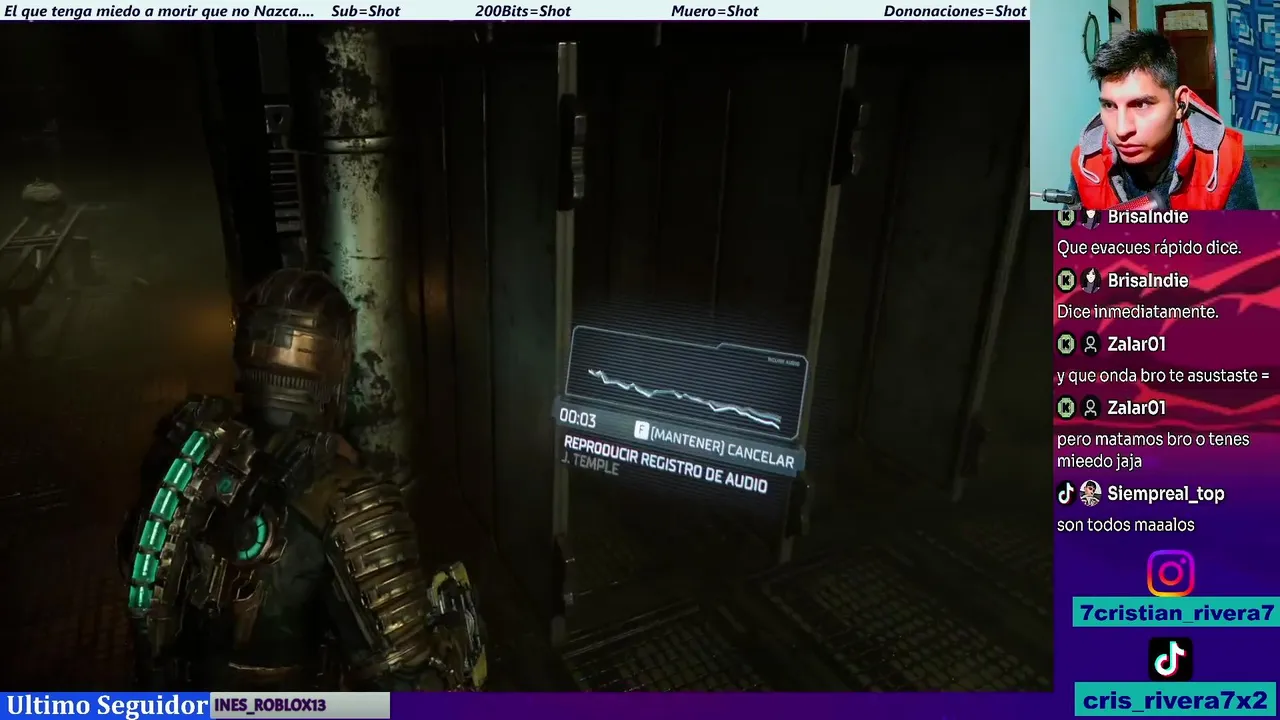Click the 'Dice inmediatamente.' message

[x=1137, y=312]
